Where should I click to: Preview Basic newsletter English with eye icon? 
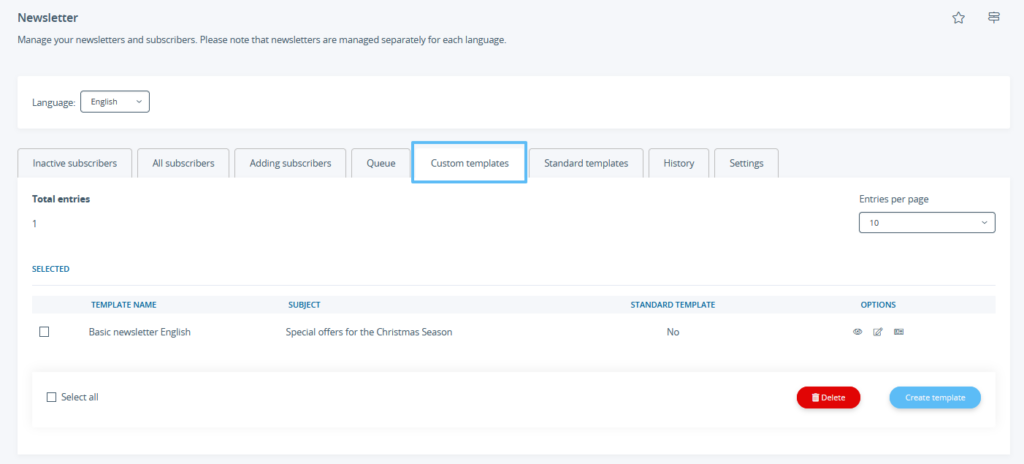(857, 332)
